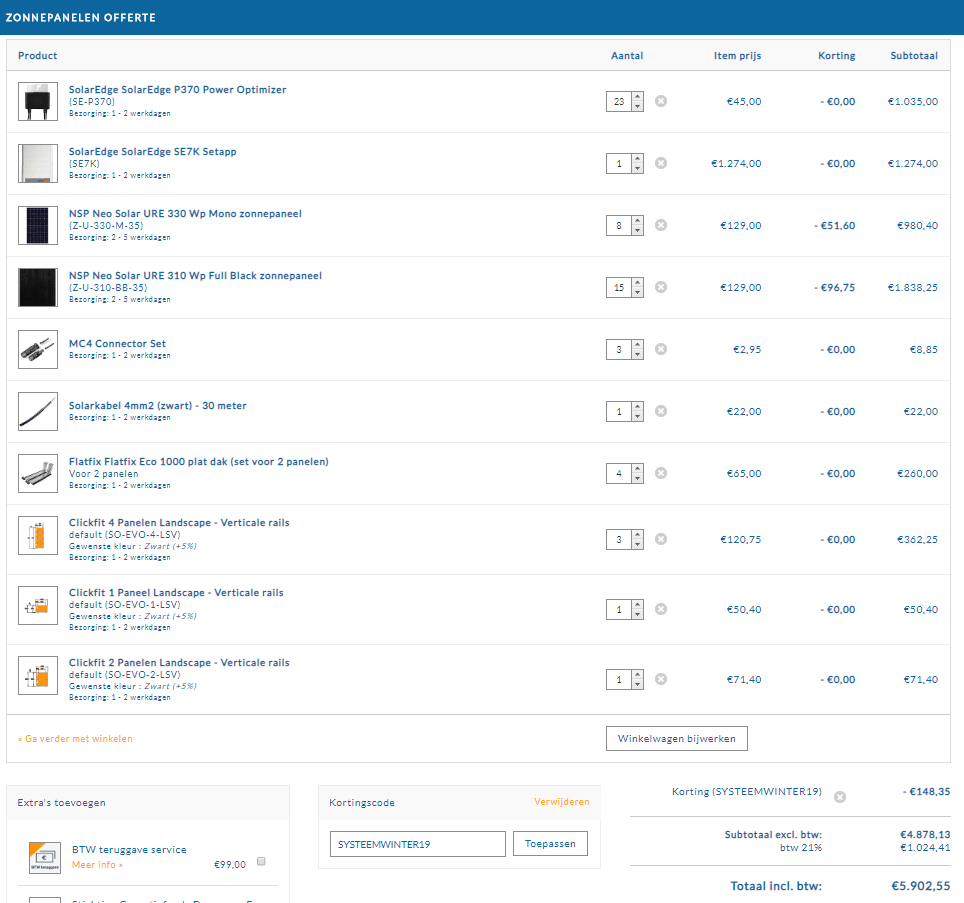This screenshot has height=903, width=964.
Task: Select discount value €51,60 for Mono panel
Action: pyautogui.click(x=835, y=226)
